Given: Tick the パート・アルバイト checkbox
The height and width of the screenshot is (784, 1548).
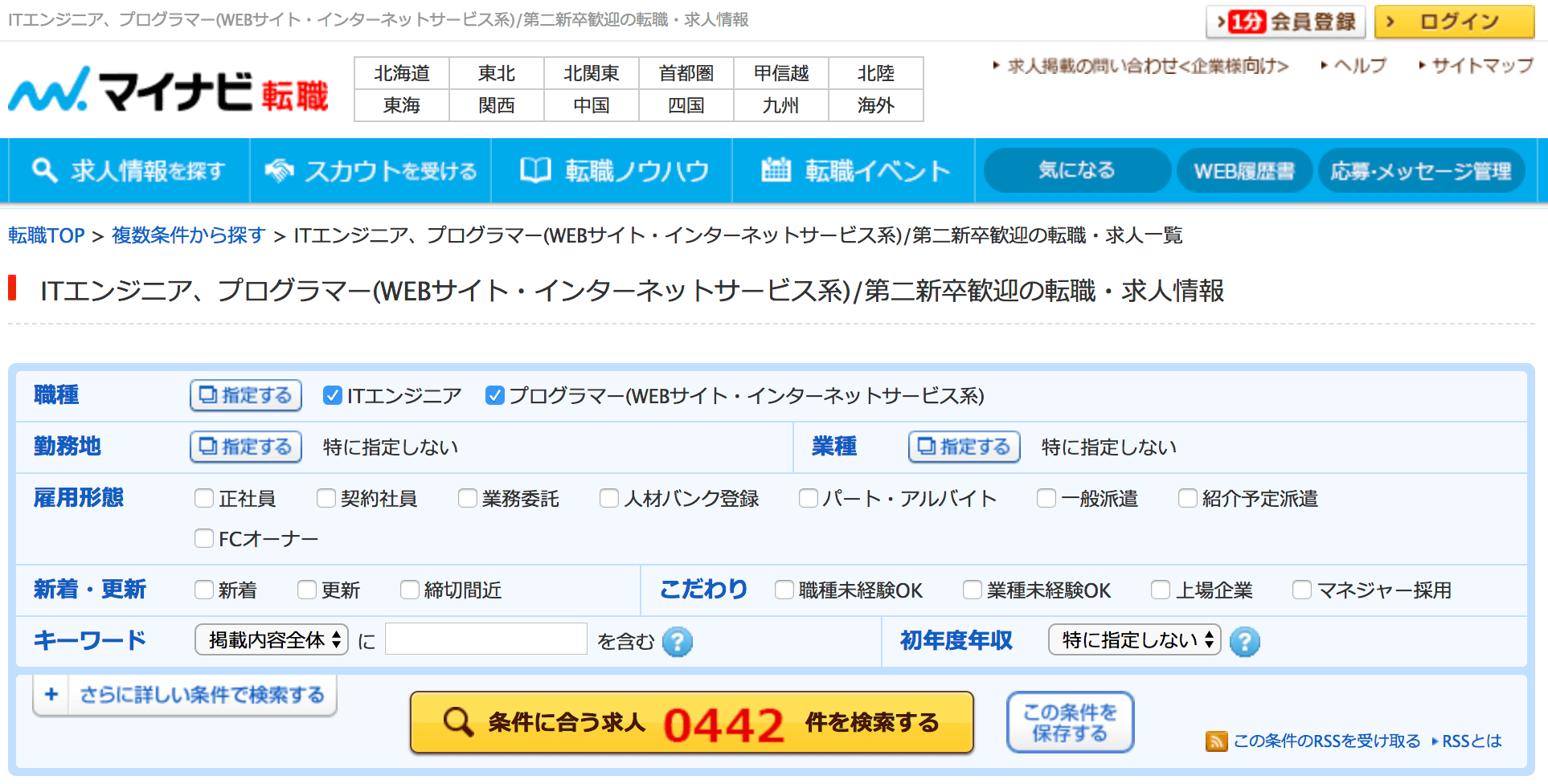Looking at the screenshot, I should pyautogui.click(x=809, y=498).
